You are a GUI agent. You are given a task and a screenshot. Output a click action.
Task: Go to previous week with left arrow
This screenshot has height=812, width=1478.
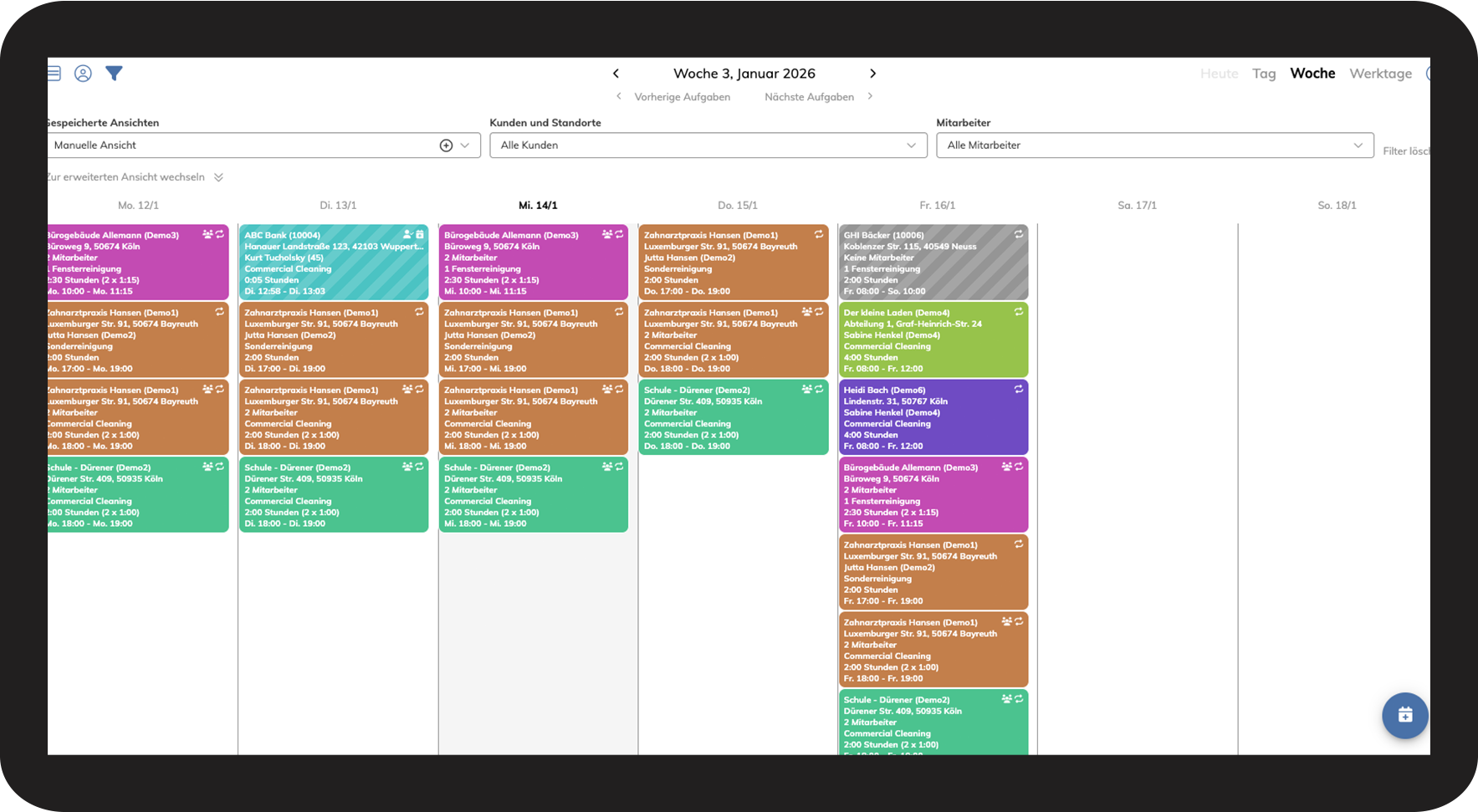[616, 74]
